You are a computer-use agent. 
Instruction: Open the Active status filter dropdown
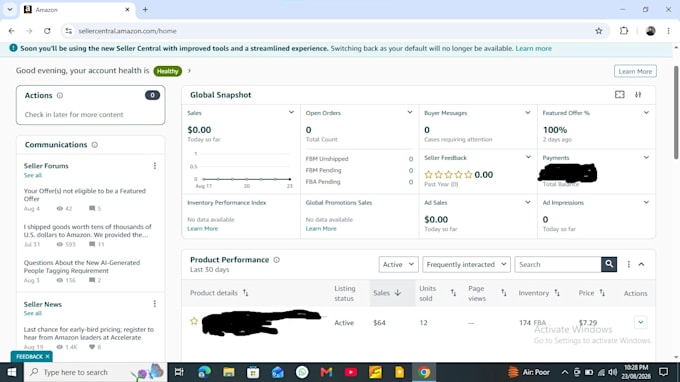(x=398, y=264)
